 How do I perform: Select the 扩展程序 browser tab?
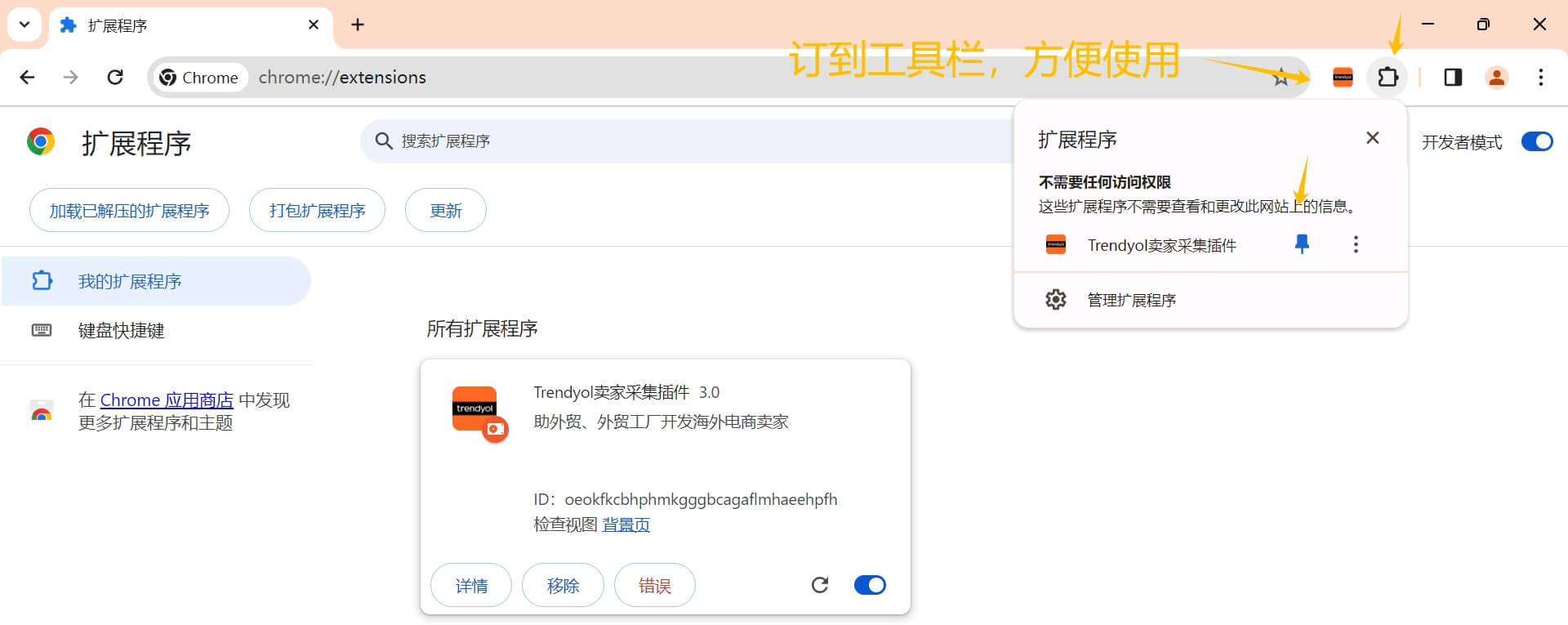tap(191, 26)
